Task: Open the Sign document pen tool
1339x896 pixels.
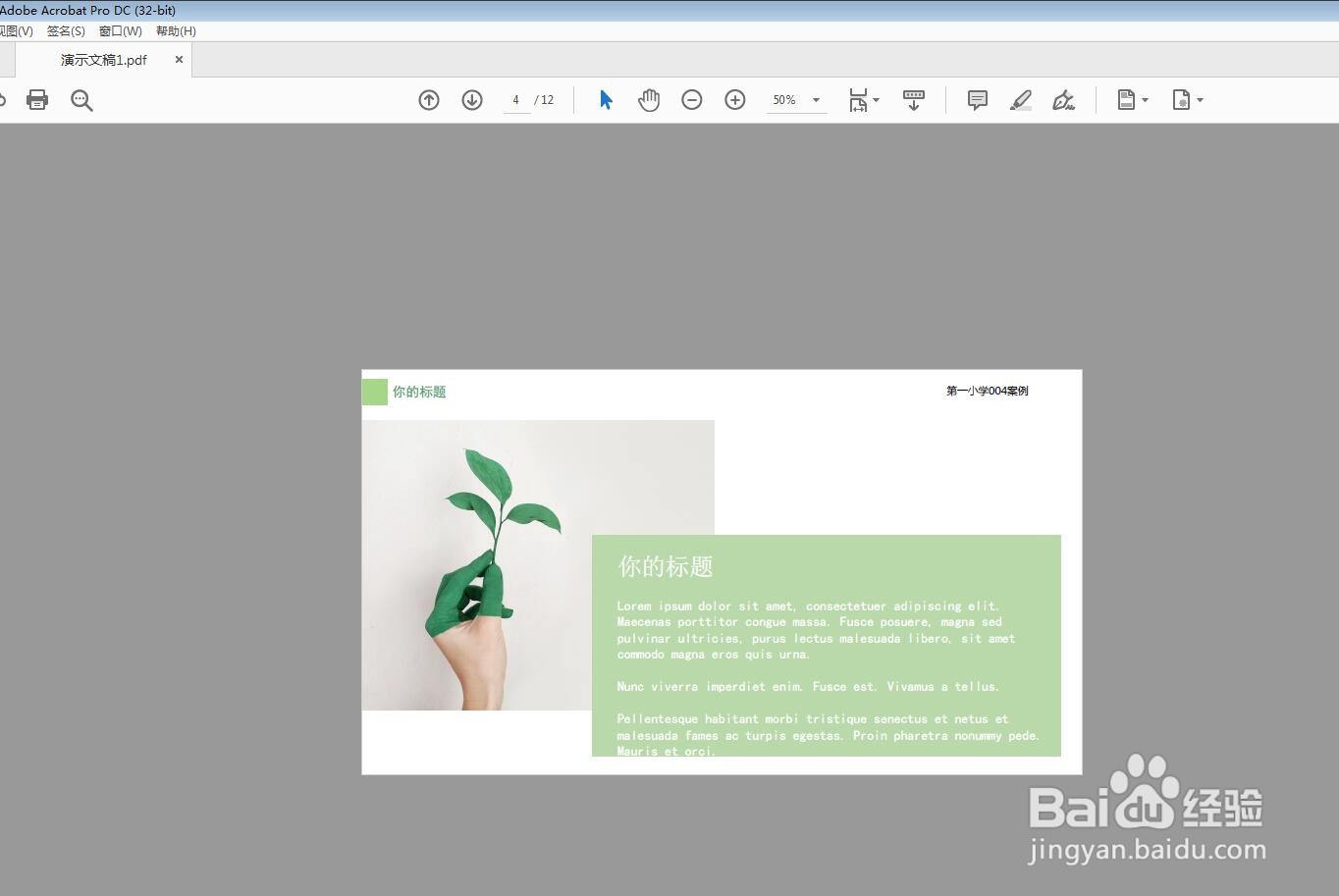Action: (1063, 100)
